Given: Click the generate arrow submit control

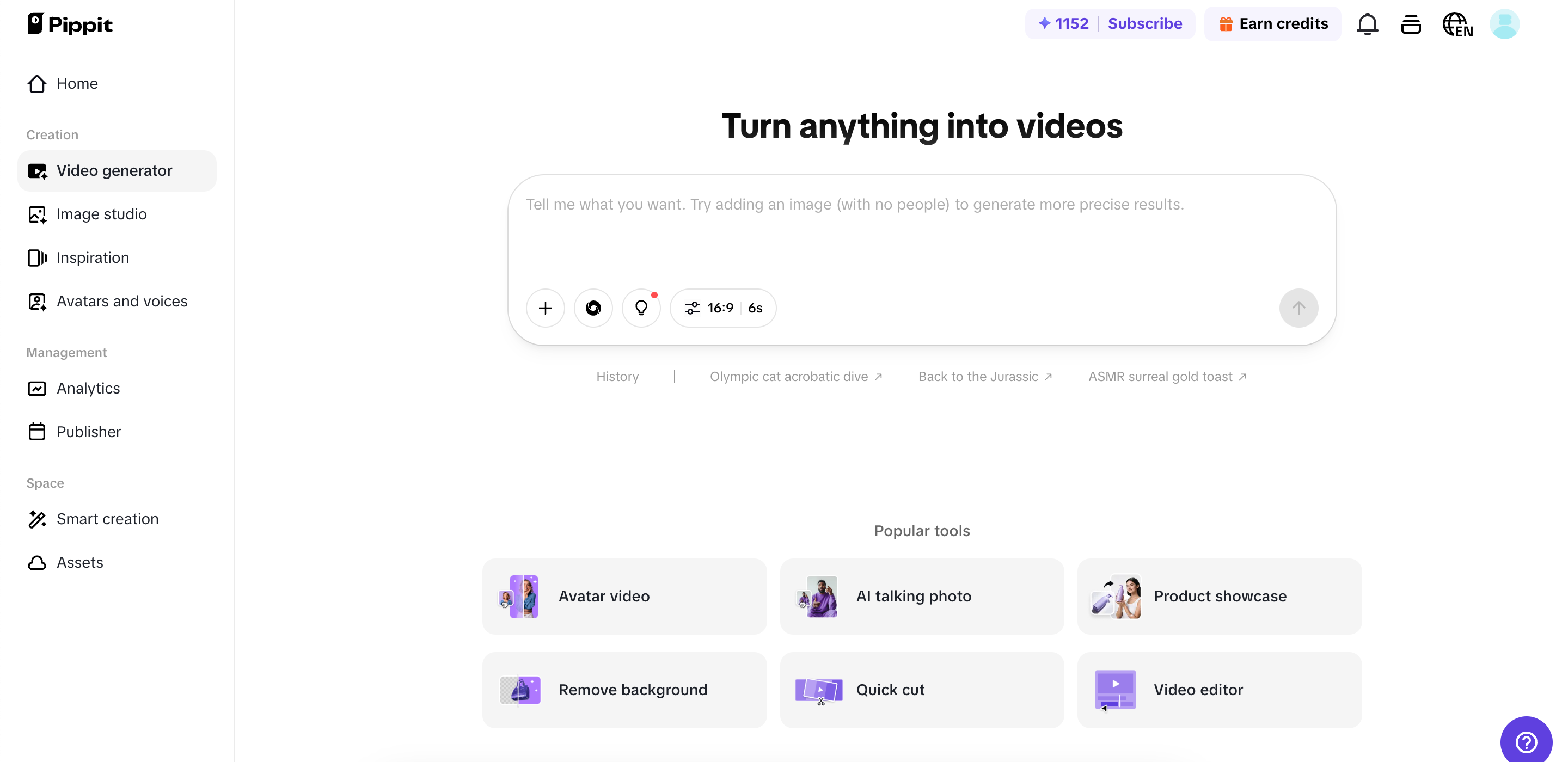Looking at the screenshot, I should [1298, 308].
